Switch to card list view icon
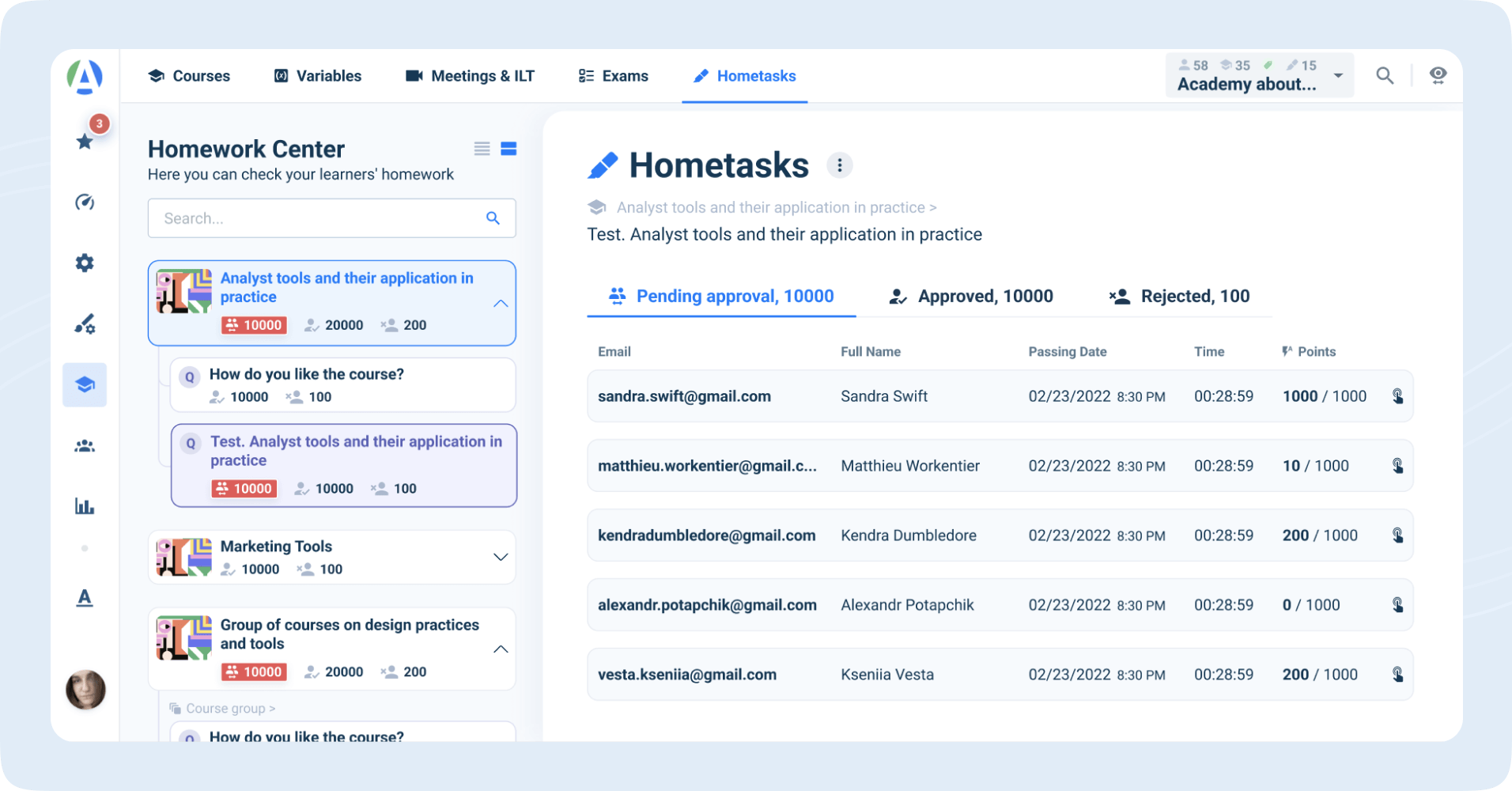The image size is (1512, 791). (x=508, y=149)
